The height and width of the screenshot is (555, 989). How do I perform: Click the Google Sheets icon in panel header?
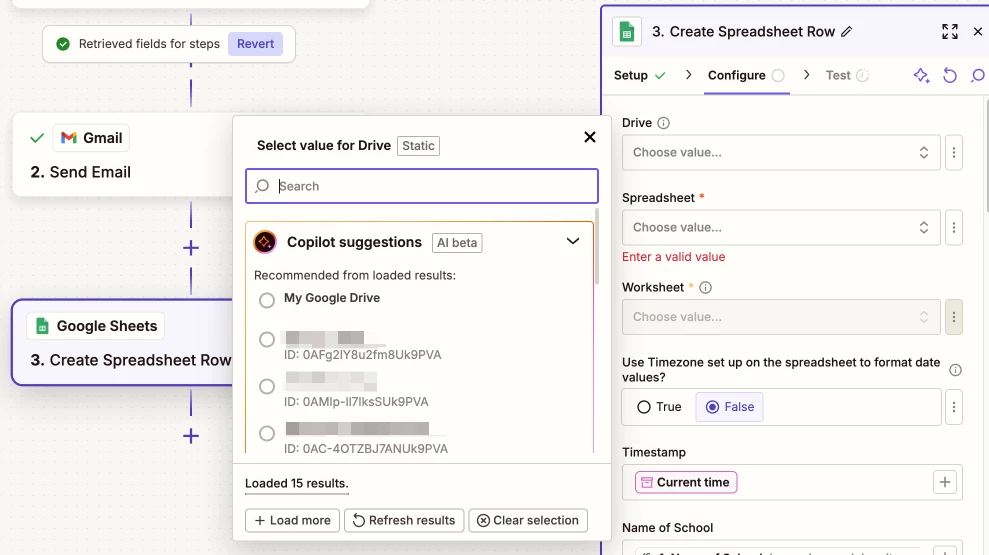click(x=627, y=32)
